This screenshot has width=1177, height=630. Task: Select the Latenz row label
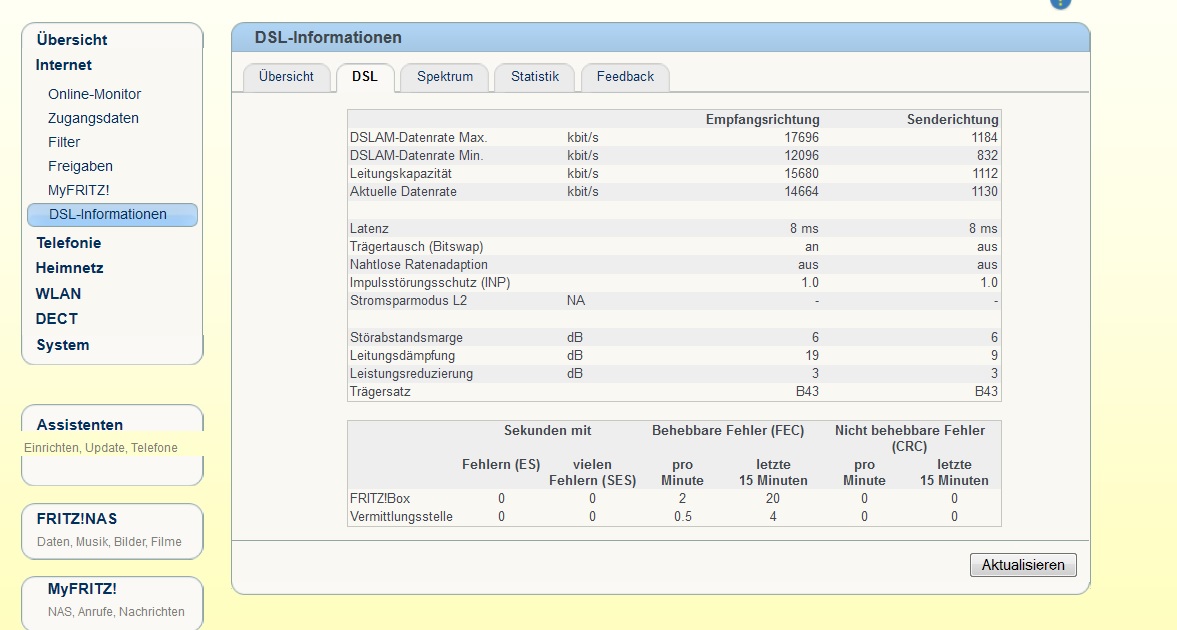(369, 228)
